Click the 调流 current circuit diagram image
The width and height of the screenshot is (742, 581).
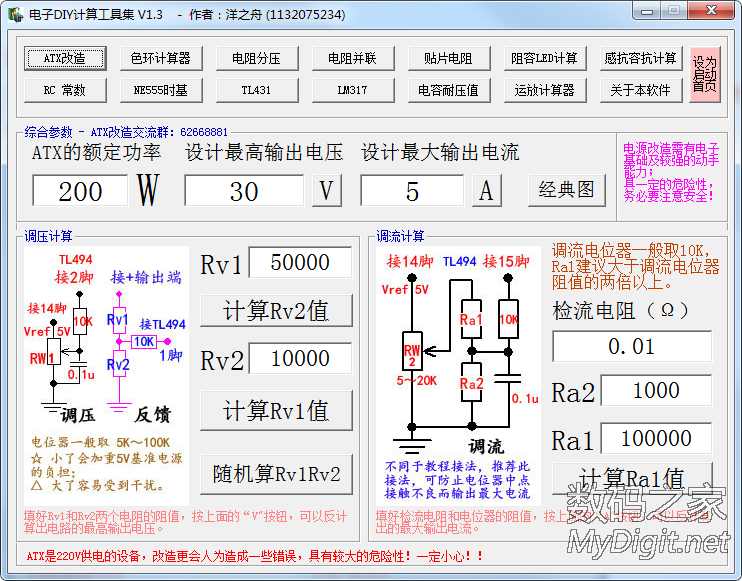[x=458, y=376]
